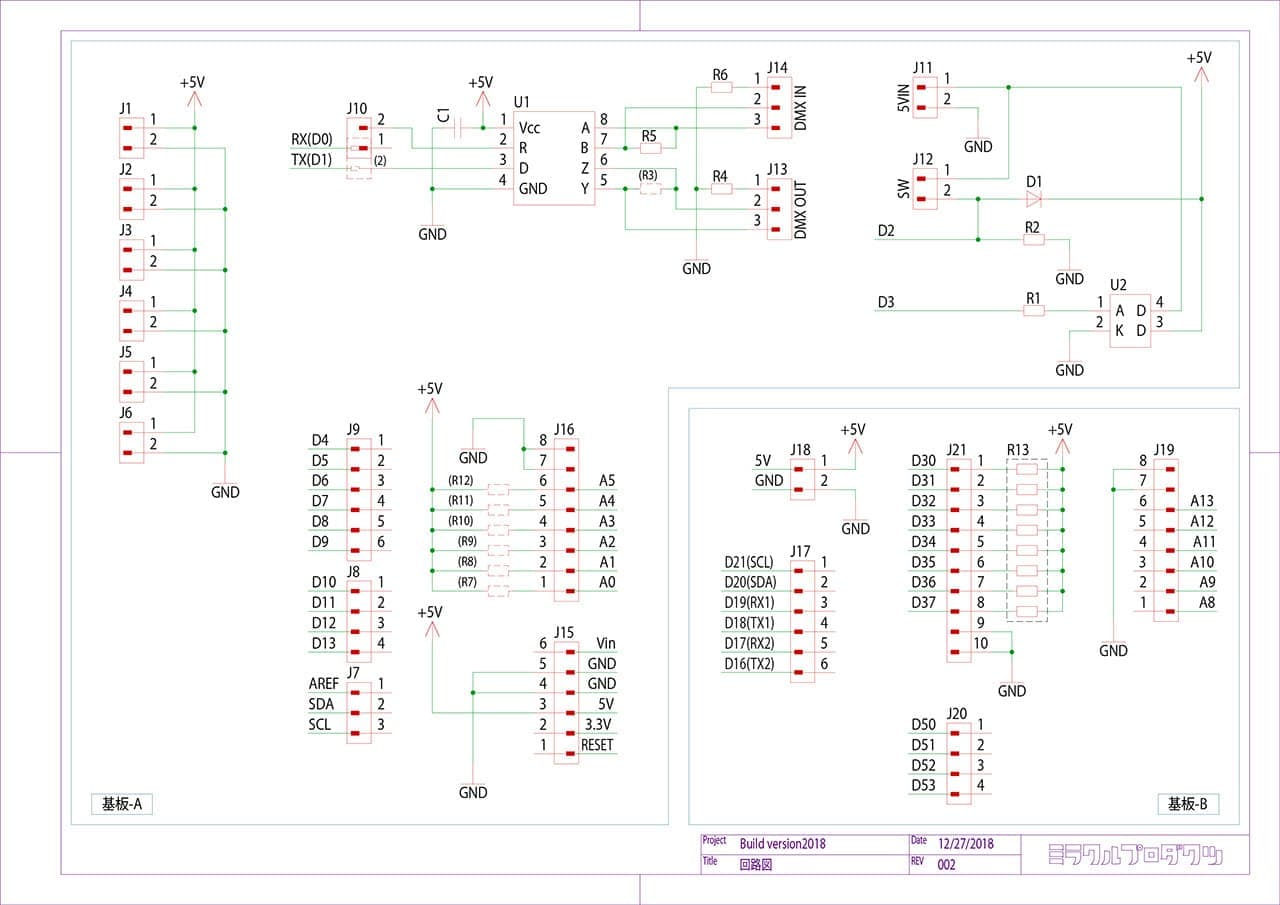Screen dimensions: 1280x905
Task: Click resistor R5 symbol
Action: pyautogui.click(x=650, y=148)
